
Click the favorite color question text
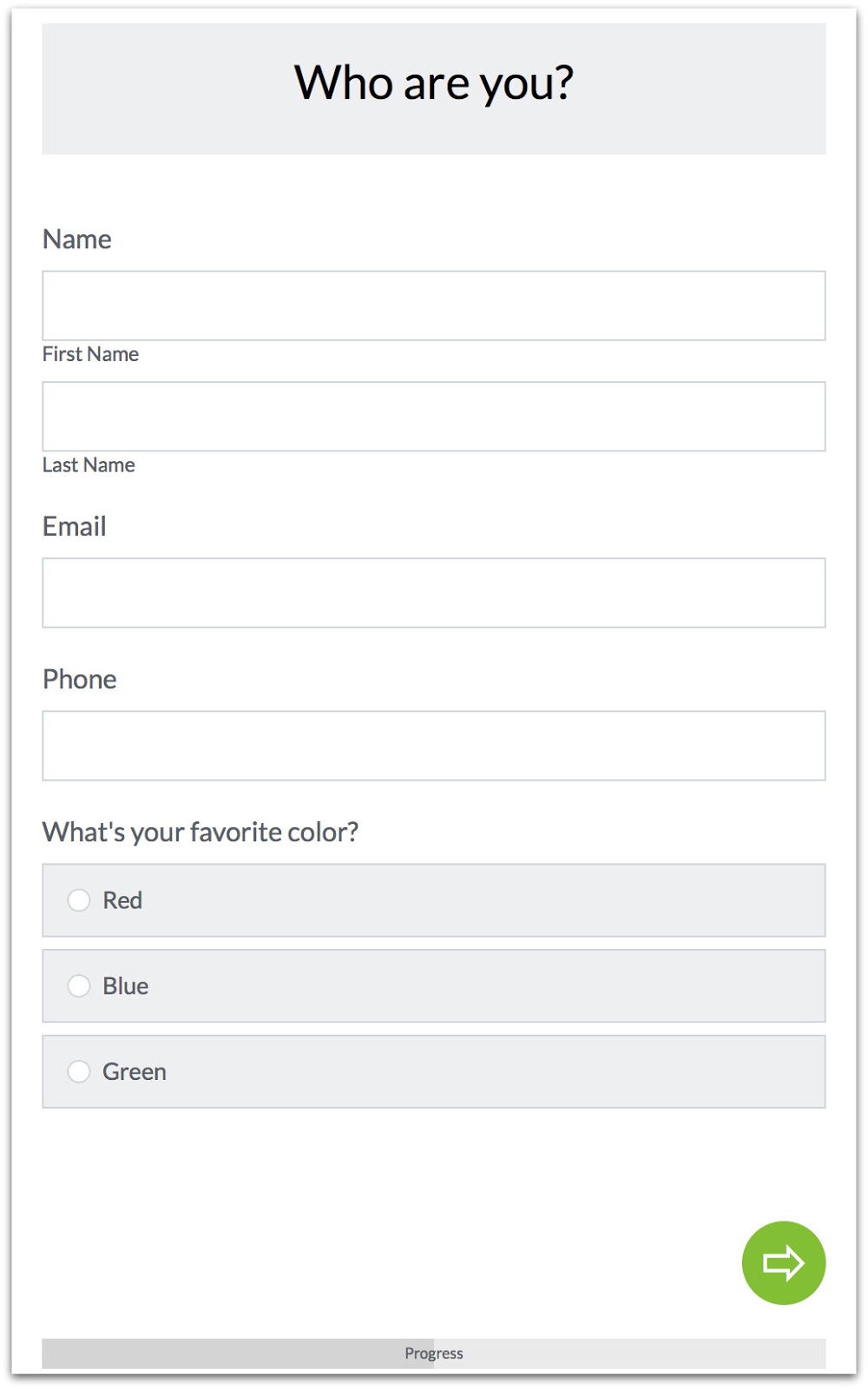click(203, 831)
